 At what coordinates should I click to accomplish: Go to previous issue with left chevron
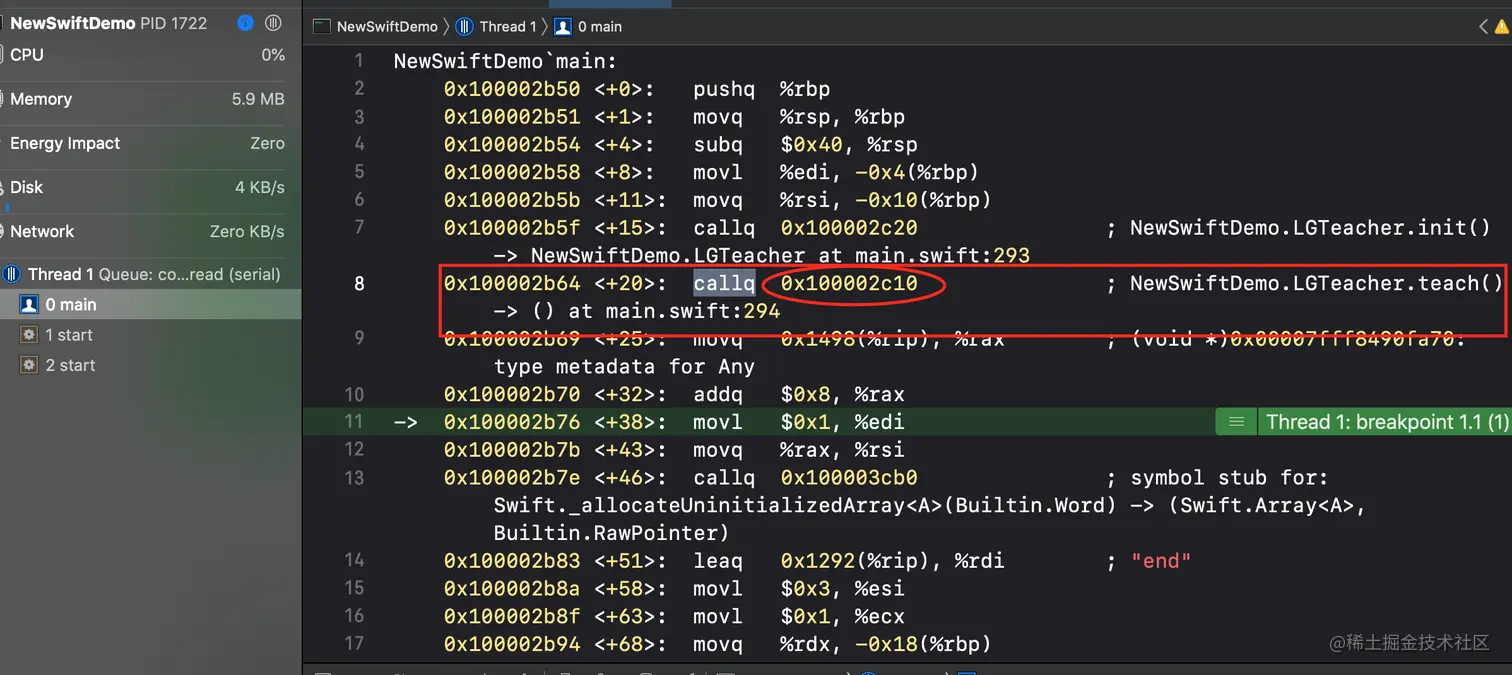(x=1483, y=27)
